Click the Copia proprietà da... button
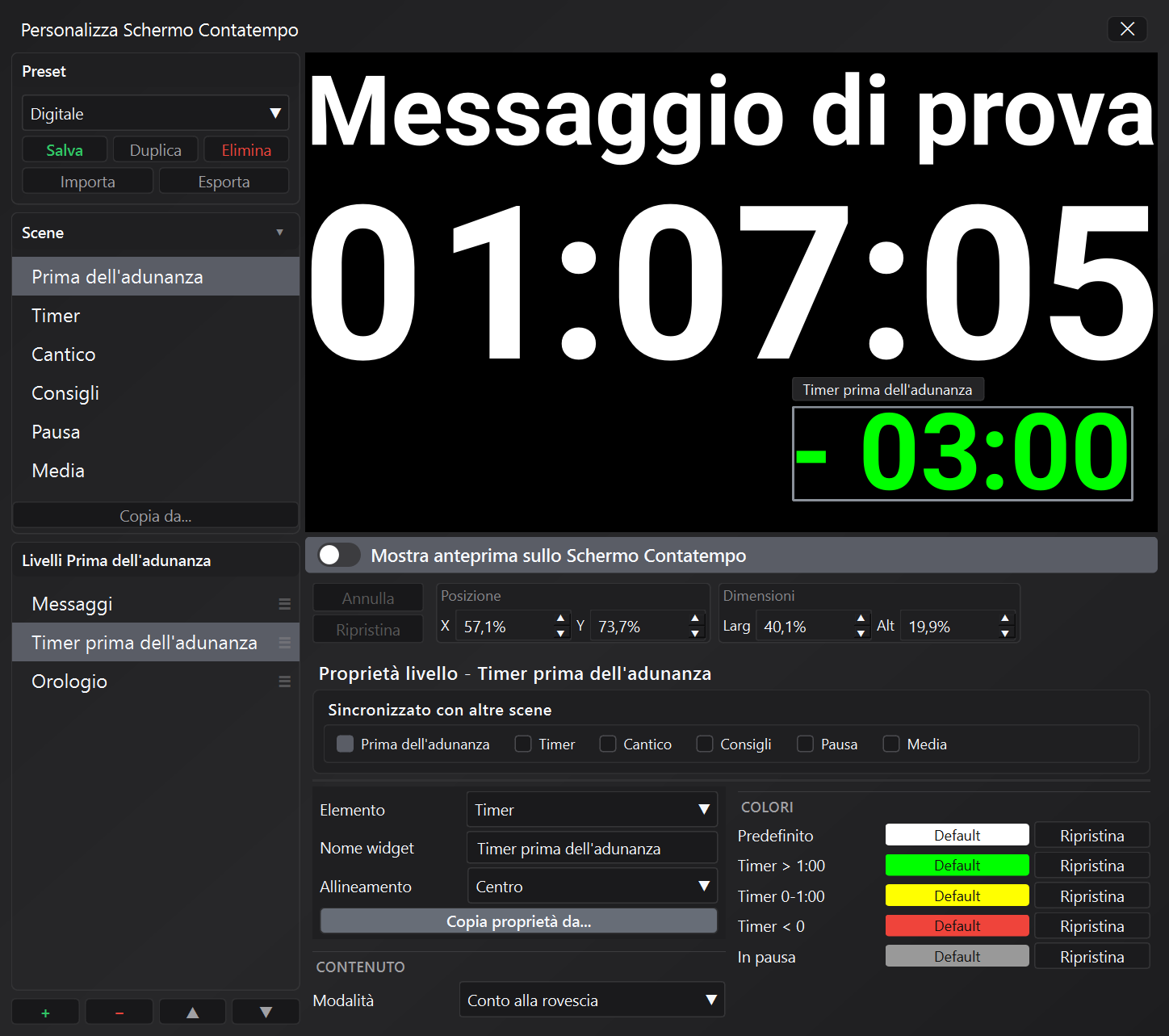The width and height of the screenshot is (1169, 1036). tap(519, 921)
